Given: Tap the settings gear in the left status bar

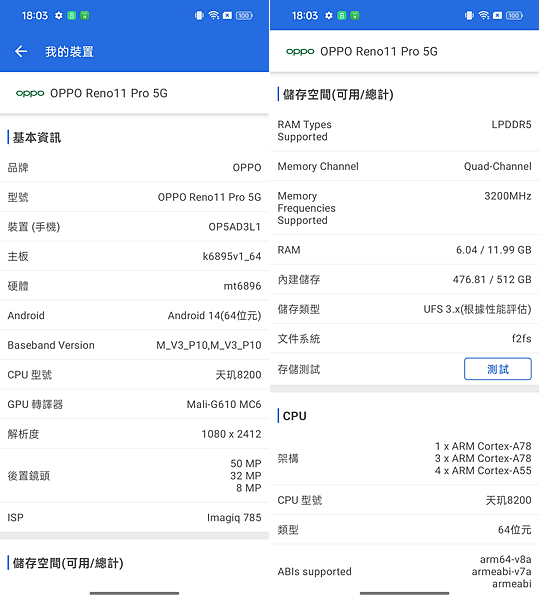Looking at the screenshot, I should click(x=59, y=16).
